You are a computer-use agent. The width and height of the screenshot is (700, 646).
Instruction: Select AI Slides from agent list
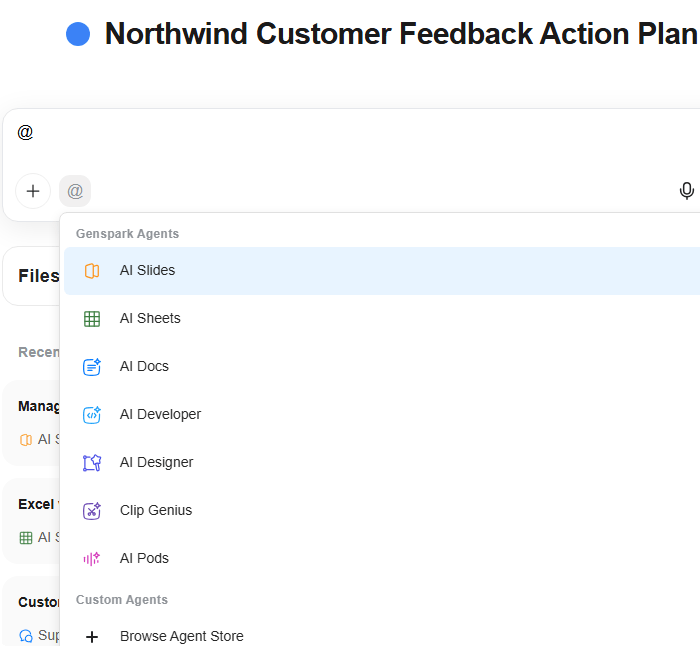(382, 271)
